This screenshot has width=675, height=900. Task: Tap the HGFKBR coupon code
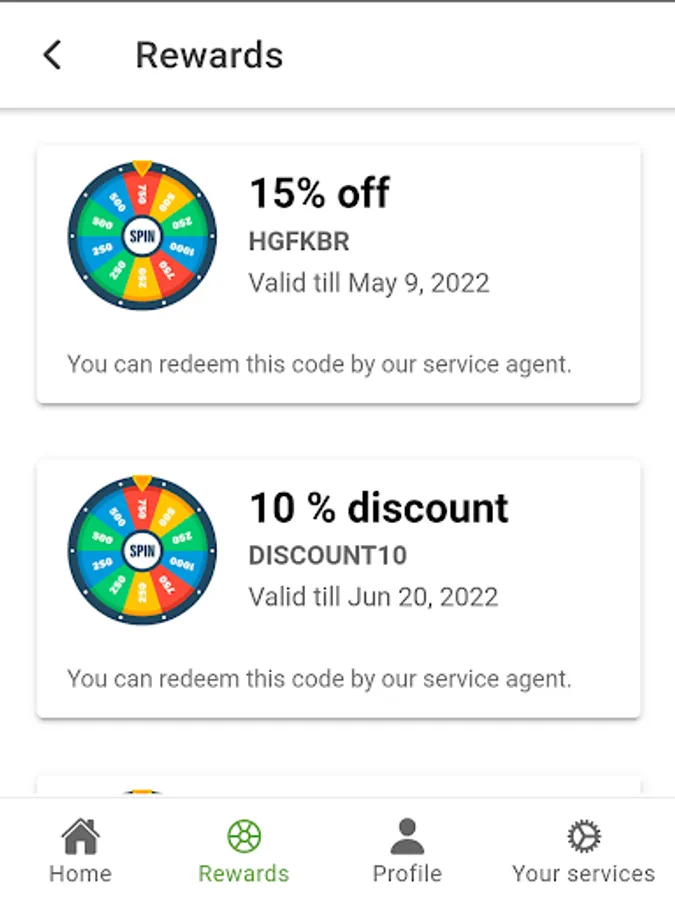tap(298, 242)
